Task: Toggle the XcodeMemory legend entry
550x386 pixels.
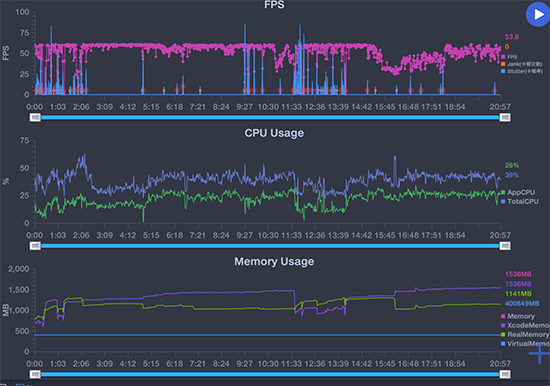Action: [525, 325]
